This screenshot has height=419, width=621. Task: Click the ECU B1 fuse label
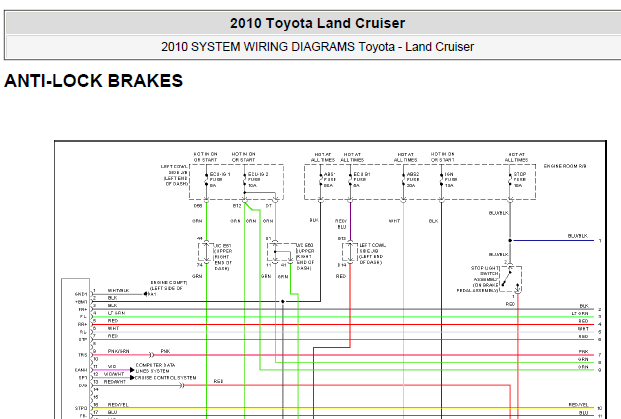(361, 179)
